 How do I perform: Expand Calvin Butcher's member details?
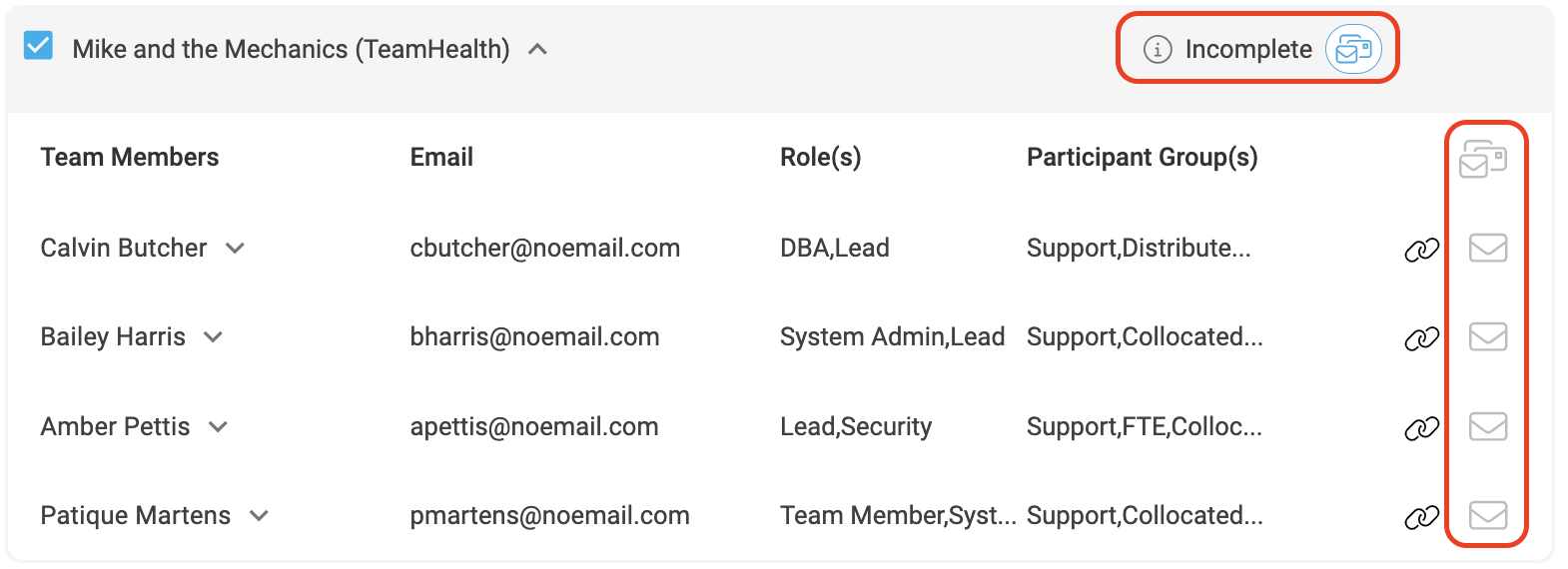[x=235, y=249]
